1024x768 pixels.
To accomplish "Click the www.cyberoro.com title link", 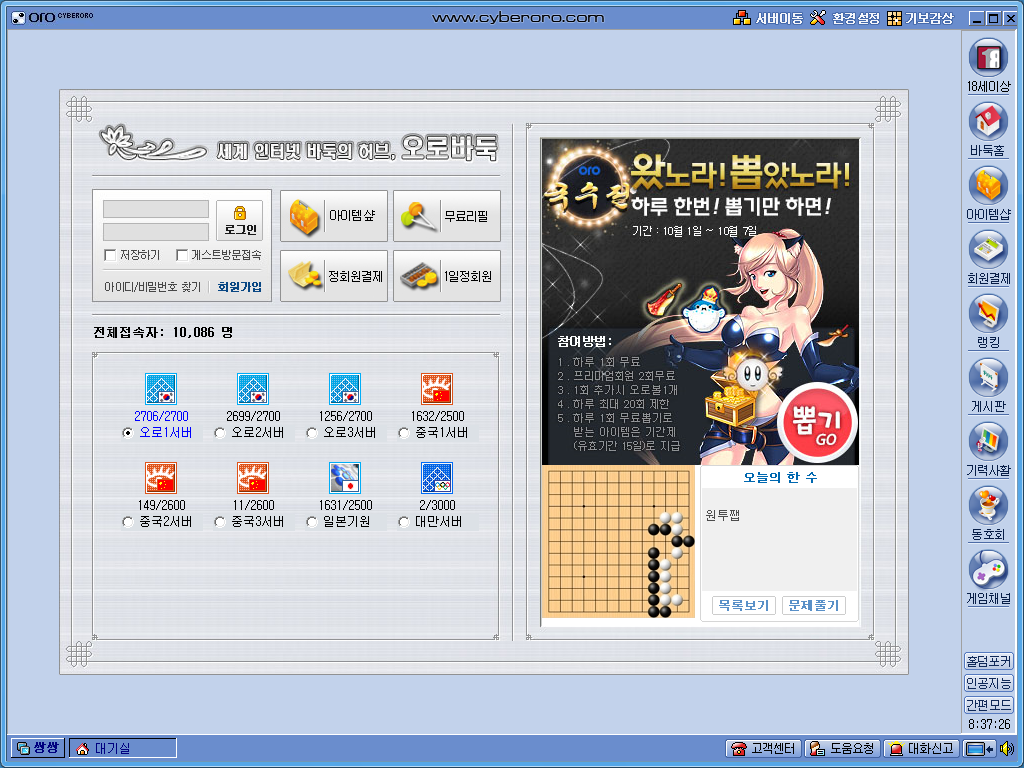I will coord(518,18).
